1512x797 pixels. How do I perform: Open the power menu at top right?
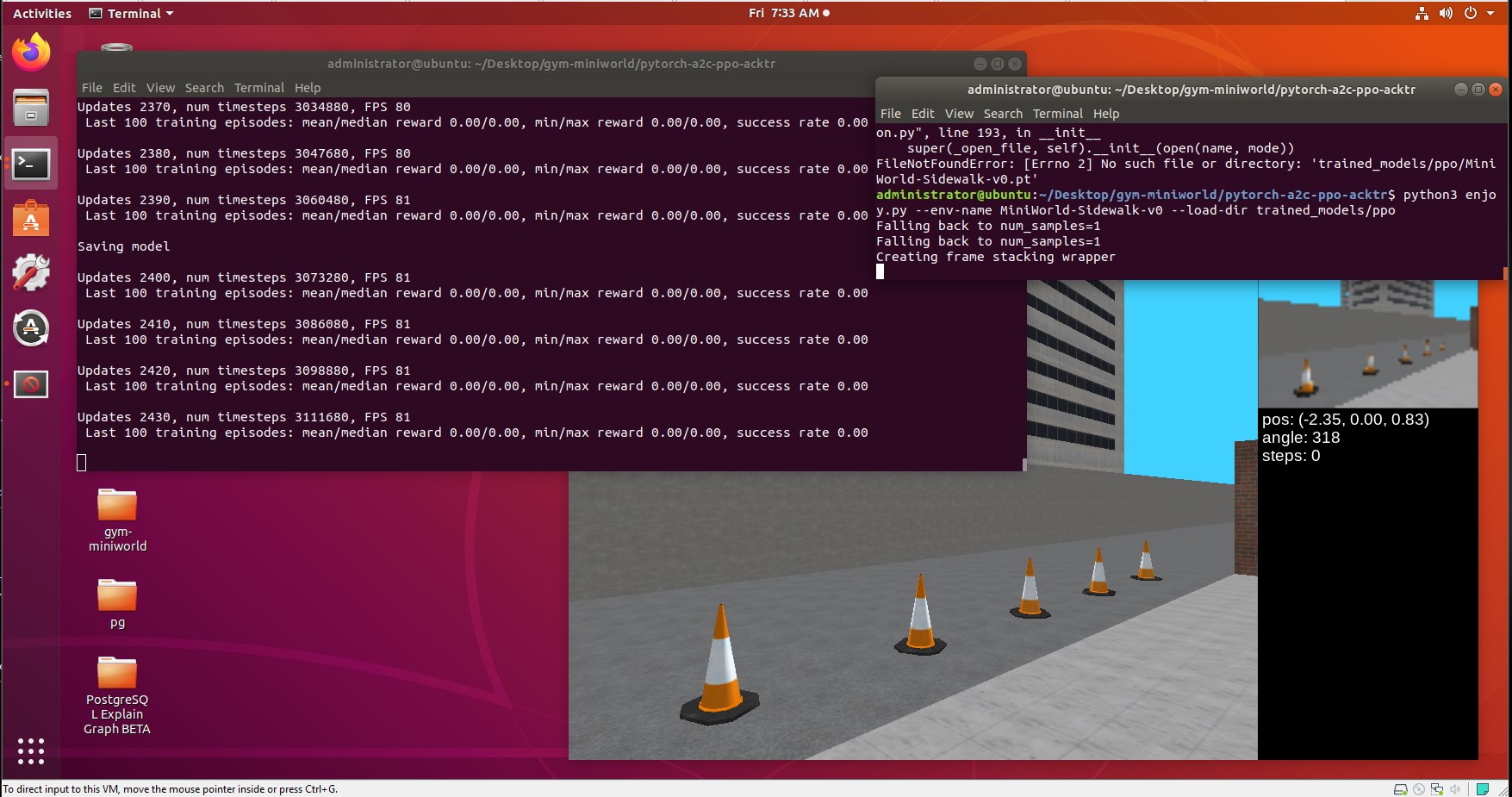point(1472,13)
